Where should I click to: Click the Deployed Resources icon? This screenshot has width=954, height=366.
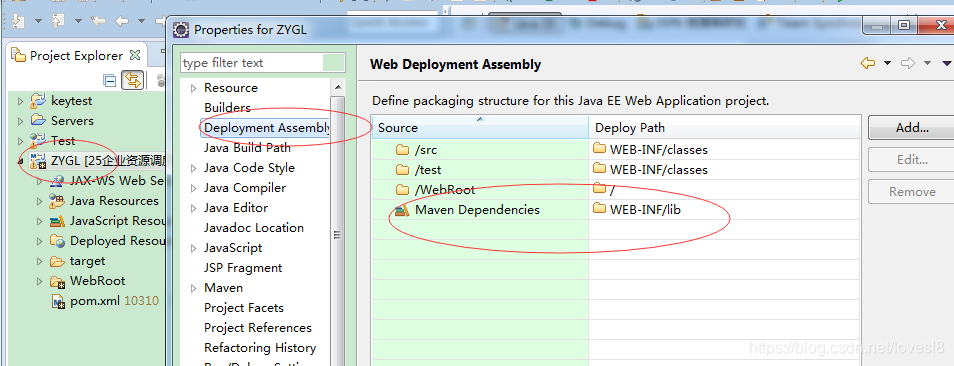pyautogui.click(x=57, y=241)
